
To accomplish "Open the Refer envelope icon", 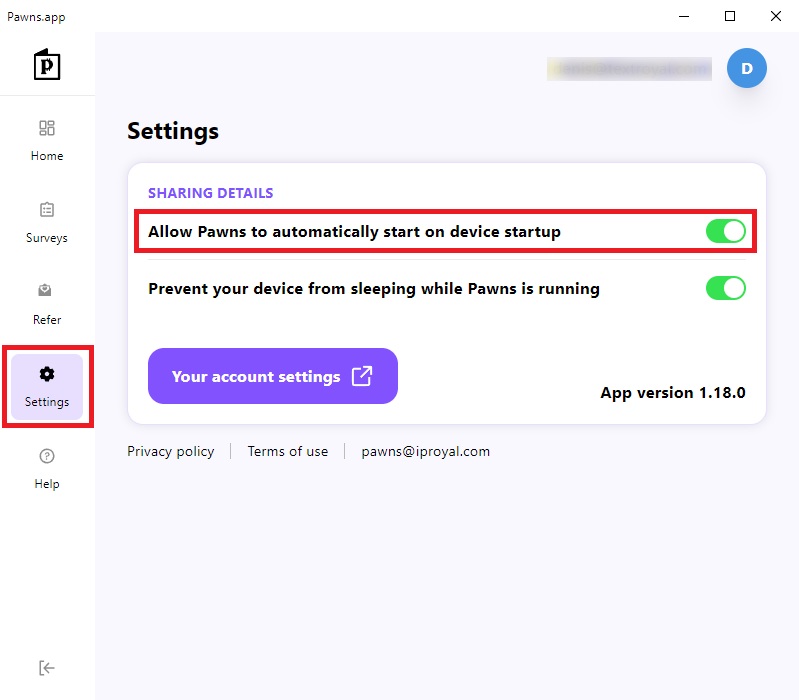I will point(45,290).
